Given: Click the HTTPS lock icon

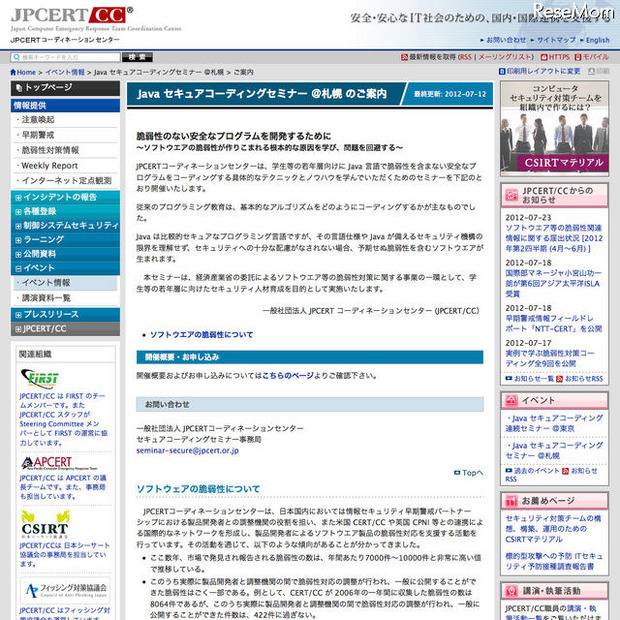Looking at the screenshot, I should (x=544, y=57).
